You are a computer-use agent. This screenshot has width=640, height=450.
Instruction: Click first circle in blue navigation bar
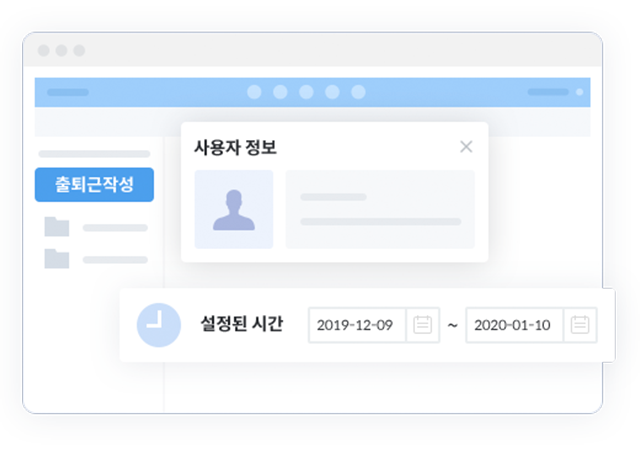click(x=254, y=92)
